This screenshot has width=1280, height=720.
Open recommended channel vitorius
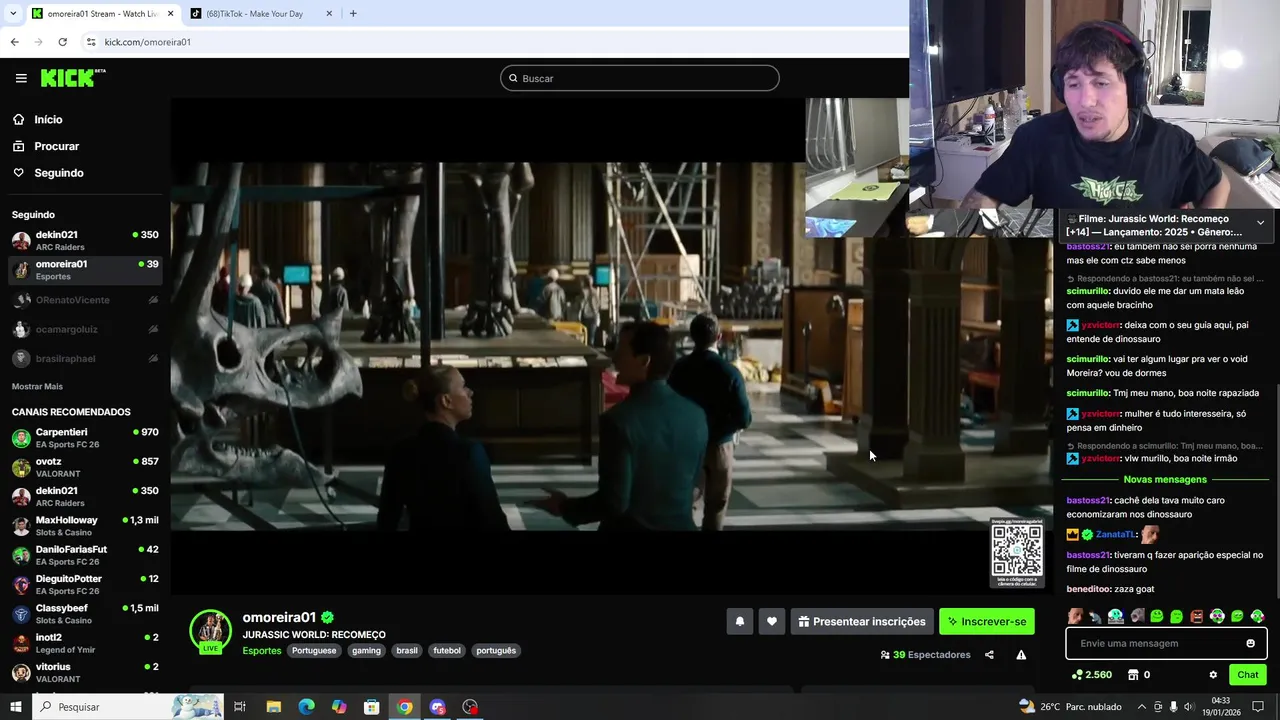85,672
